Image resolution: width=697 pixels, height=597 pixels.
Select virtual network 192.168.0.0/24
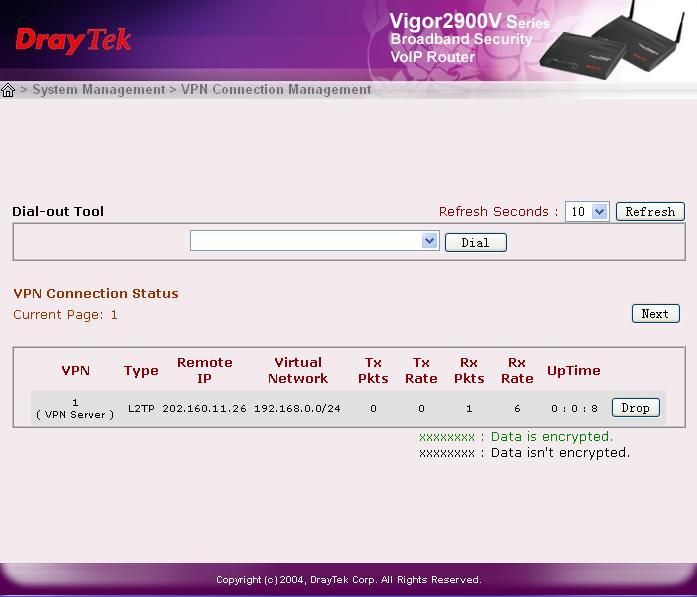(x=297, y=409)
